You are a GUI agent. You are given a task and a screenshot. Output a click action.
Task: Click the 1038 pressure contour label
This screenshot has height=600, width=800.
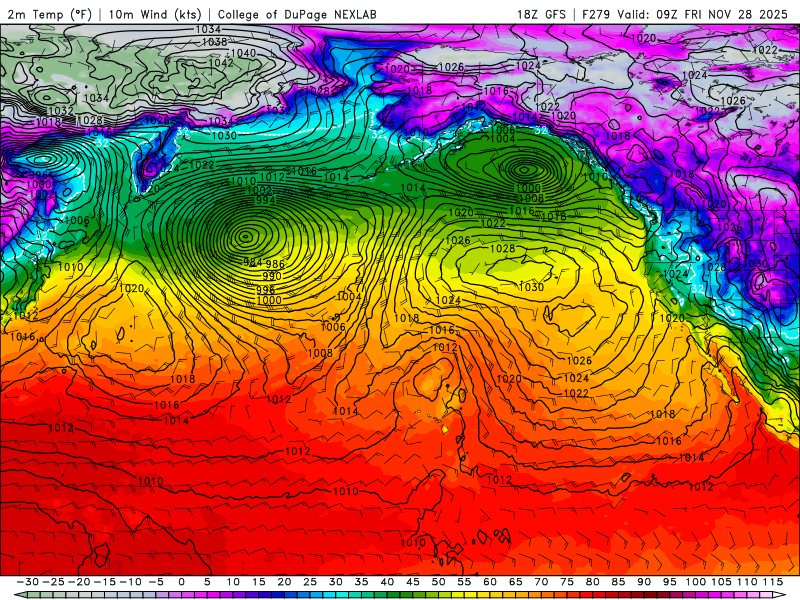[215, 41]
